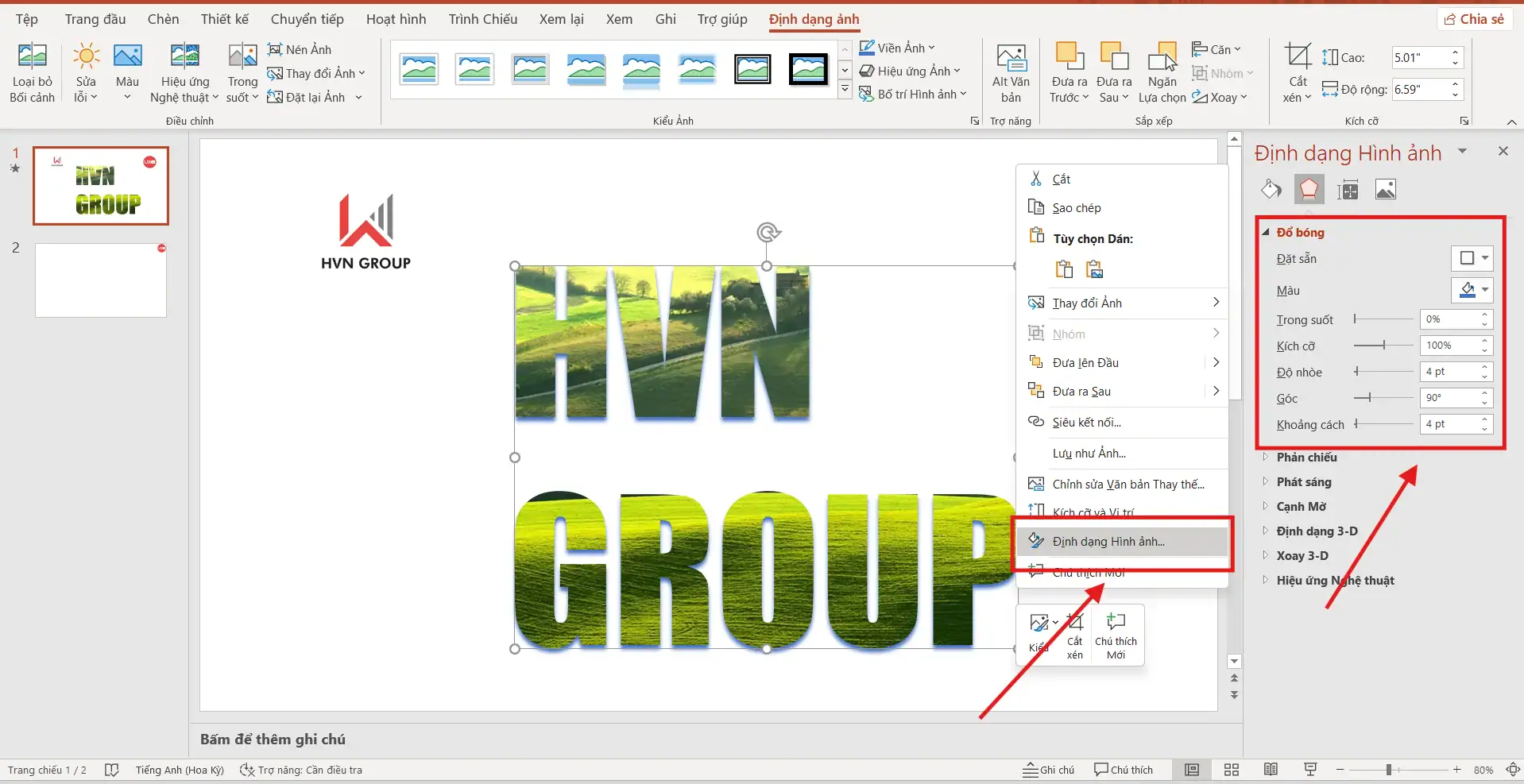Click the Reading view icon in status bar
Image resolution: width=1524 pixels, height=784 pixels.
[1271, 770]
